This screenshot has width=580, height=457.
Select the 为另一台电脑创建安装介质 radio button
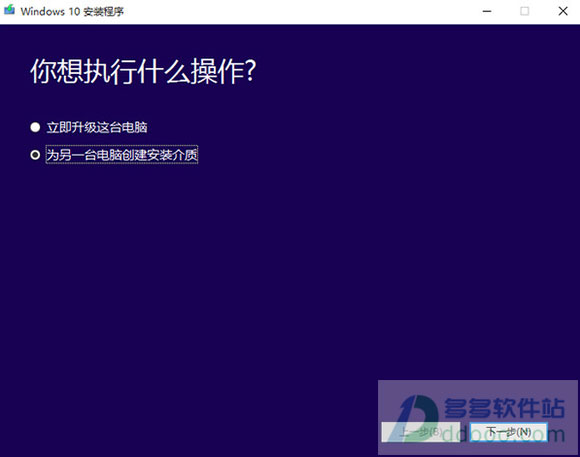[35, 155]
